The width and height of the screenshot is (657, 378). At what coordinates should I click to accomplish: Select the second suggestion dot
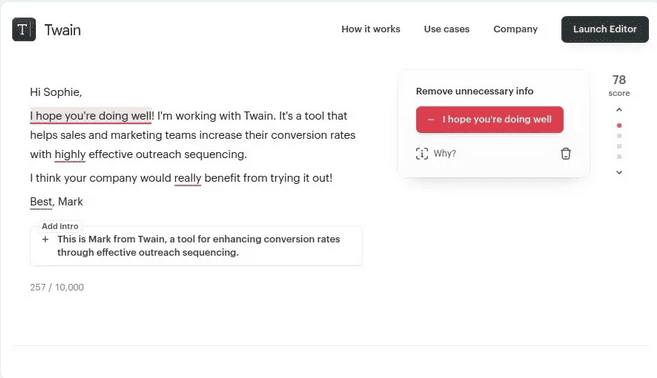[619, 136]
